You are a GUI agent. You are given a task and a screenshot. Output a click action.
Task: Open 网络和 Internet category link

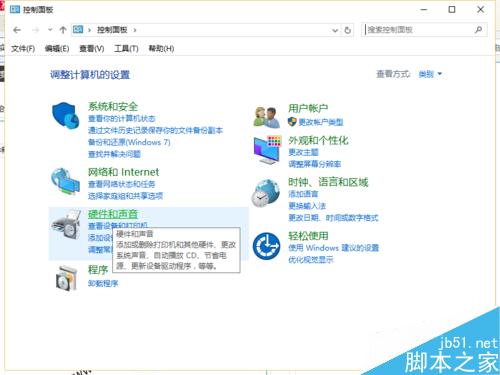(123, 172)
